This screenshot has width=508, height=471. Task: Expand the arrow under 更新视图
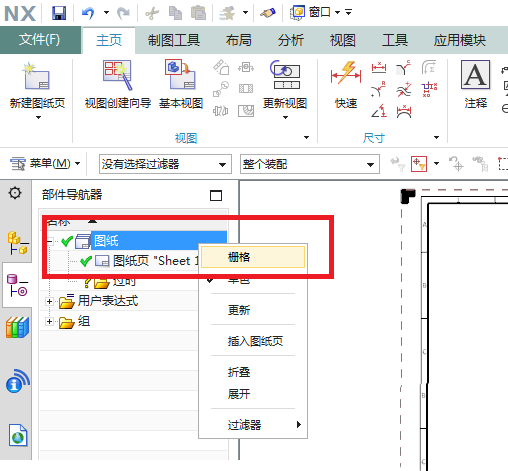(x=285, y=117)
